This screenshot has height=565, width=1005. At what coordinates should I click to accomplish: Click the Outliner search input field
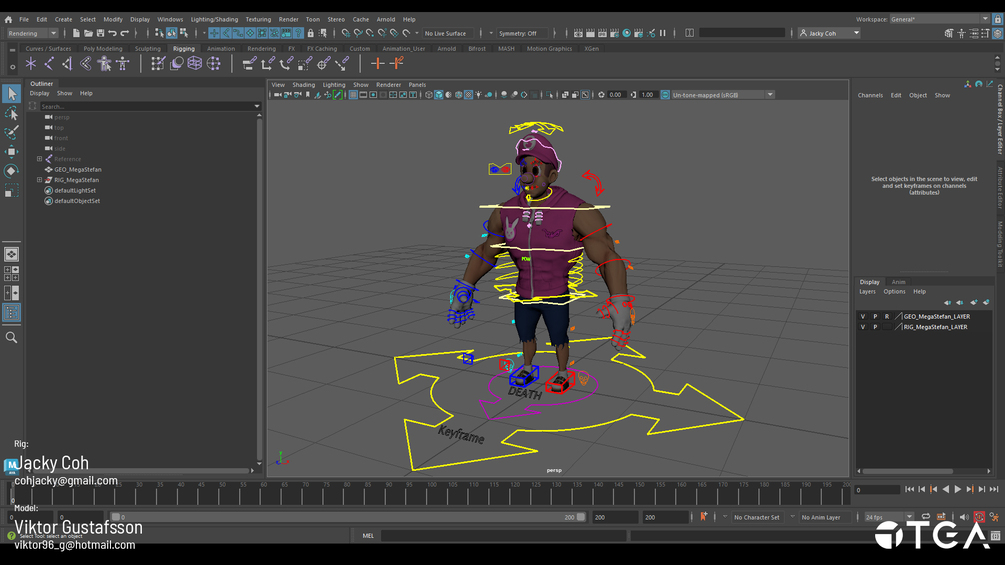pos(145,106)
